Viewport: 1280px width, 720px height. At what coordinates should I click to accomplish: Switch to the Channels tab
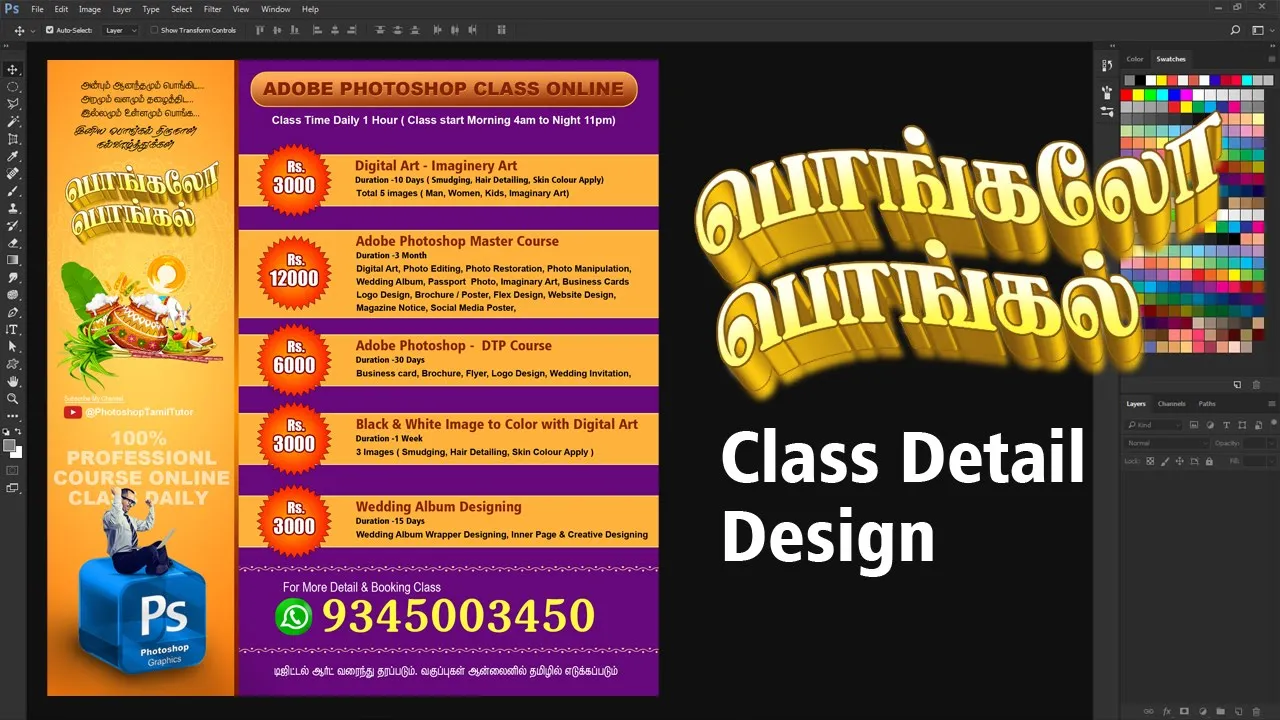click(1171, 404)
